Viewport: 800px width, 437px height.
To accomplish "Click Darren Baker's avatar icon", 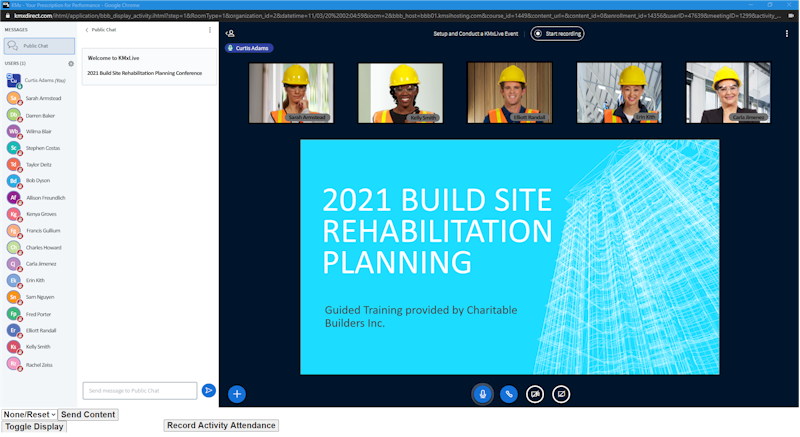I will (x=14, y=115).
